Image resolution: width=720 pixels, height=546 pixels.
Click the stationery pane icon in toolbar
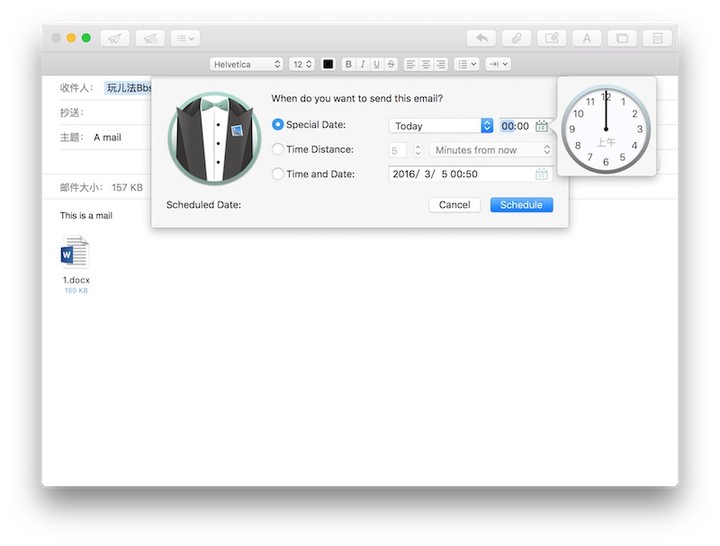(x=621, y=38)
